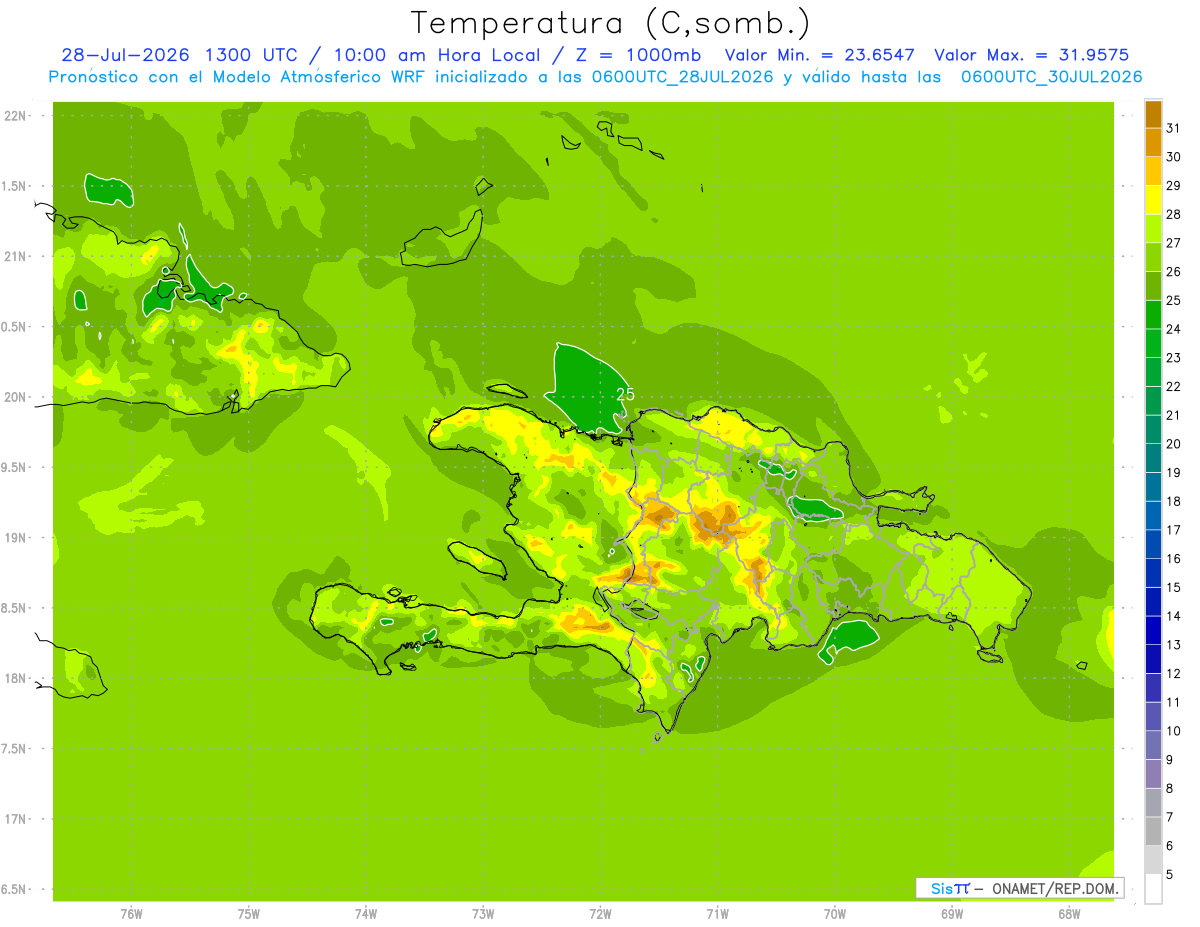Click blue legend swatch between 15 and 16
The width and height of the screenshot is (1200, 927).
tap(1153, 573)
